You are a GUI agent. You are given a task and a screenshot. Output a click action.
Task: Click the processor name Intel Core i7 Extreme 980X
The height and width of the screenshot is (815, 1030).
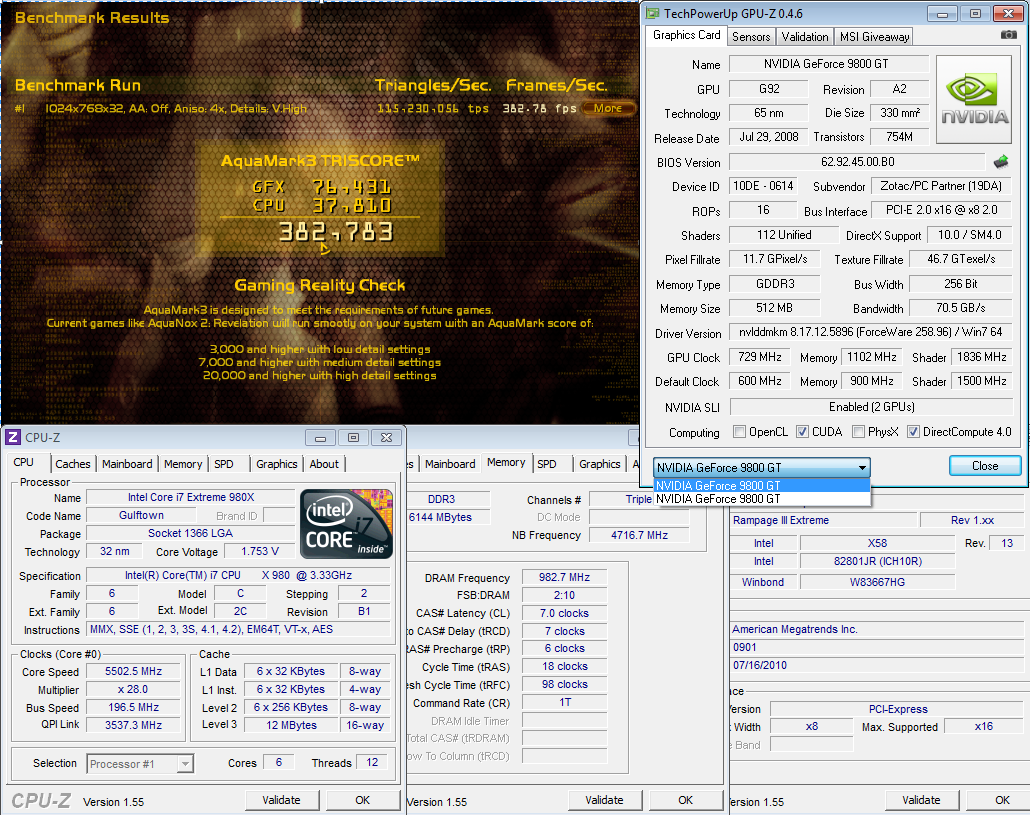coord(190,497)
